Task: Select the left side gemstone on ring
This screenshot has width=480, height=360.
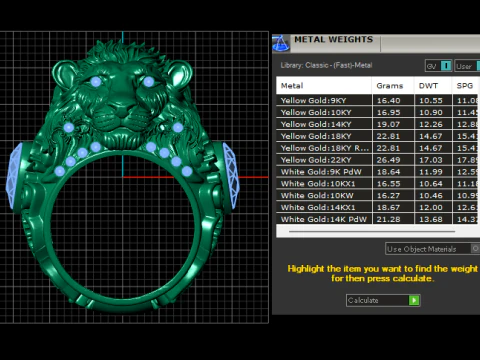Action: [x=14, y=176]
